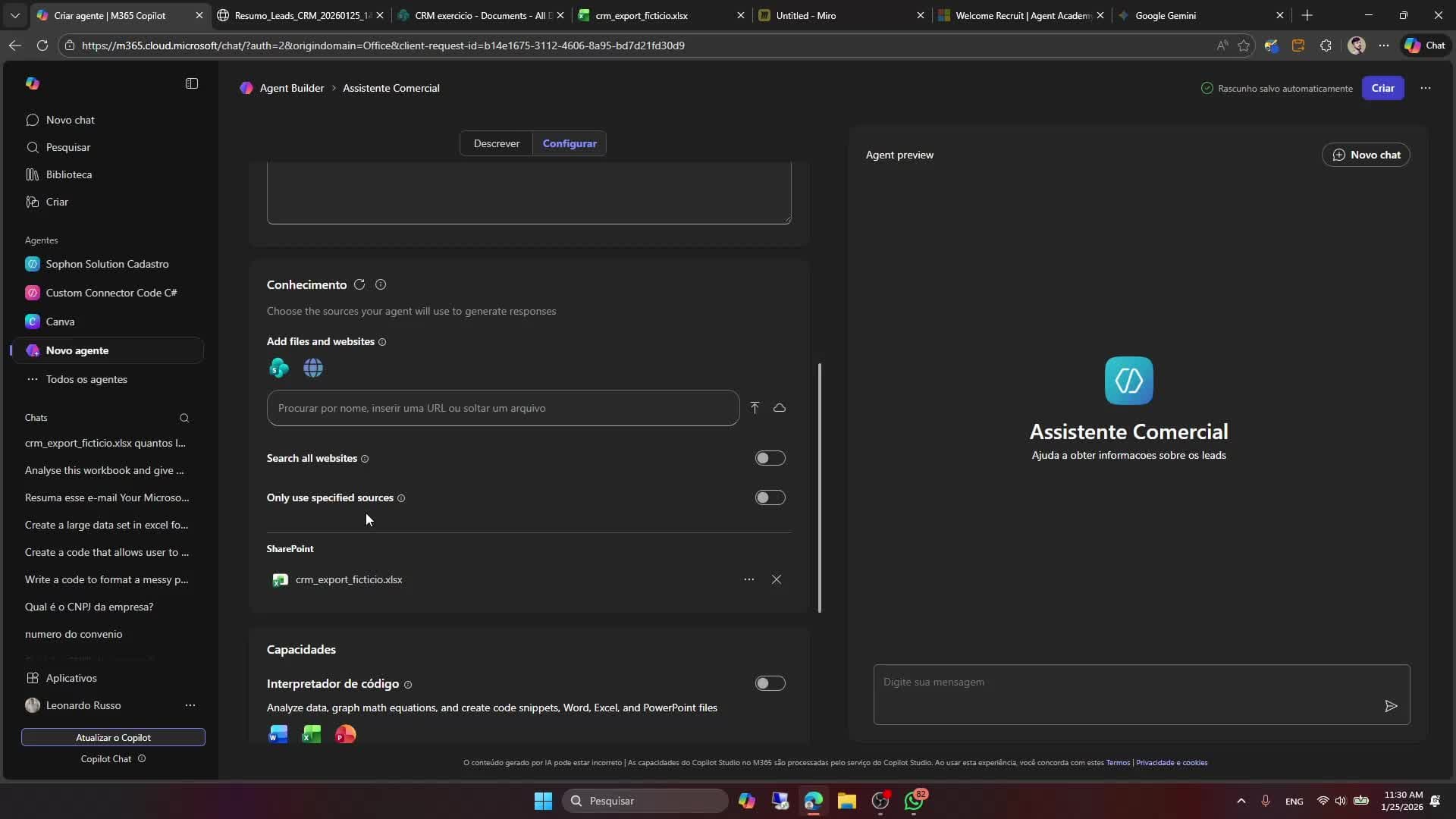1456x819 pixels.
Task: Enable the Search all websites toggle
Action: click(x=770, y=458)
